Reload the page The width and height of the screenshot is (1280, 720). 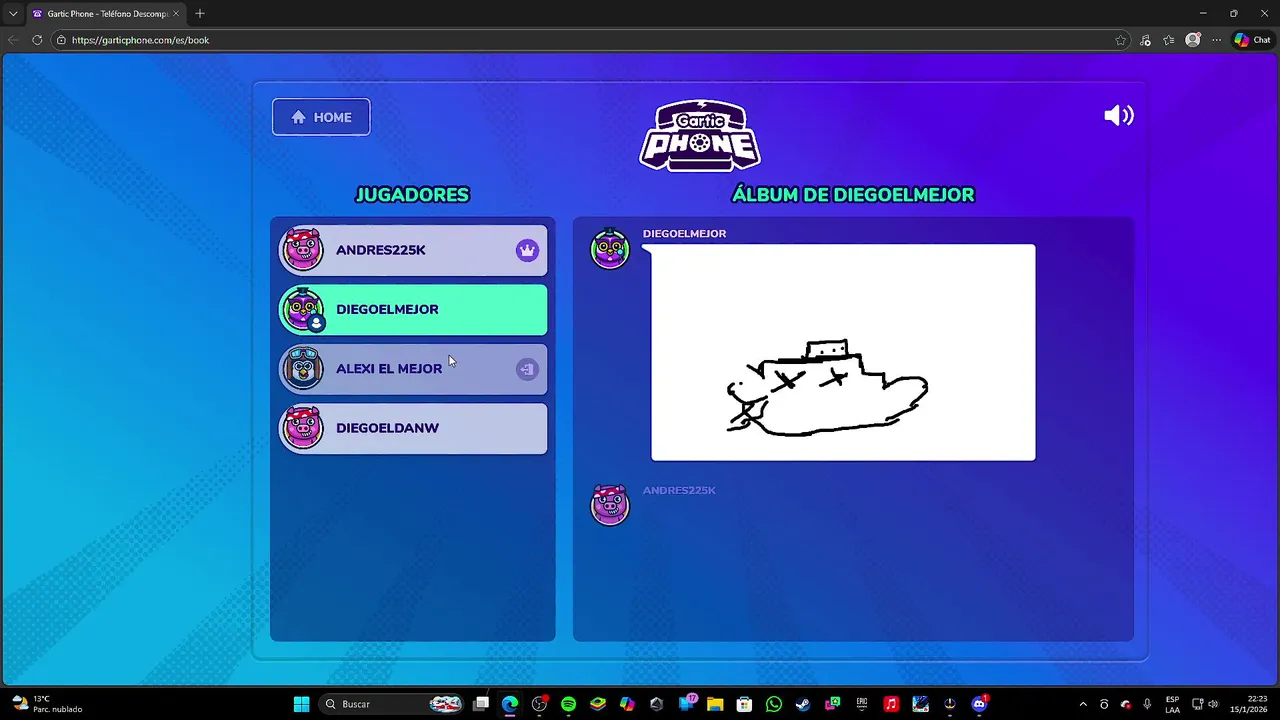click(37, 40)
